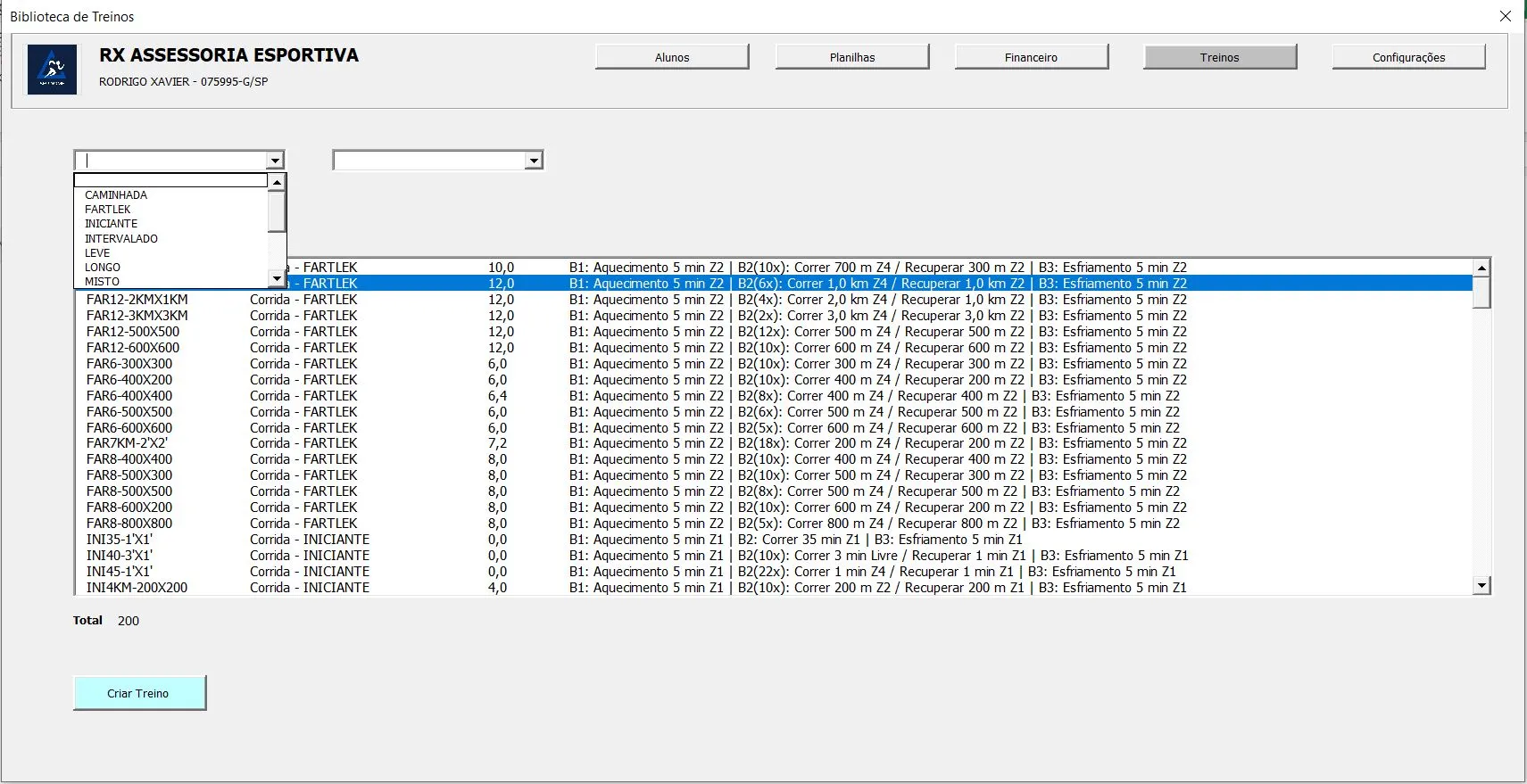The height and width of the screenshot is (784, 1527).
Task: Collapse the first combo box dropdown arrow
Action: [x=275, y=161]
